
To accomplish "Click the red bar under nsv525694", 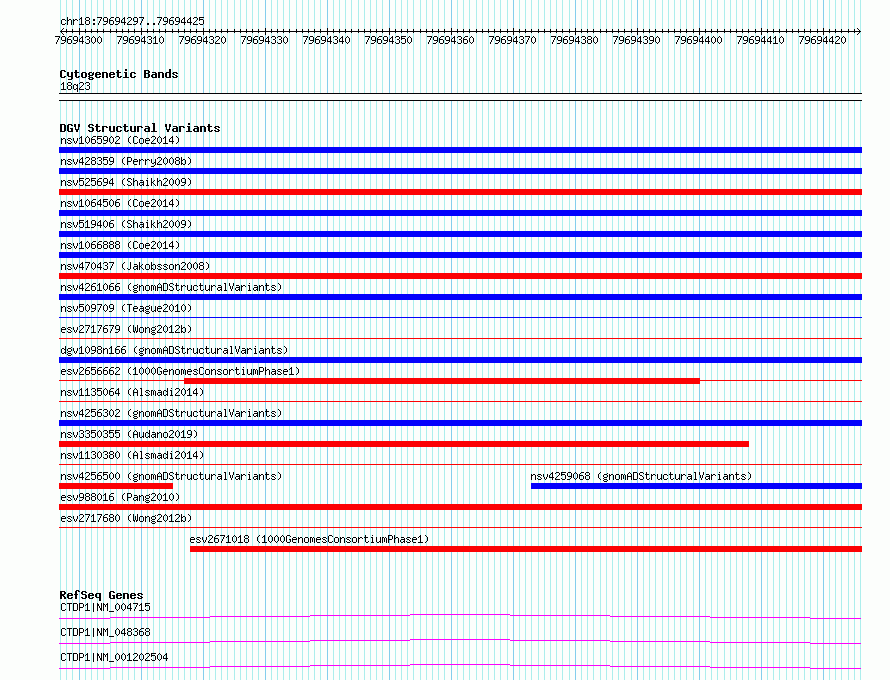I will [x=460, y=192].
